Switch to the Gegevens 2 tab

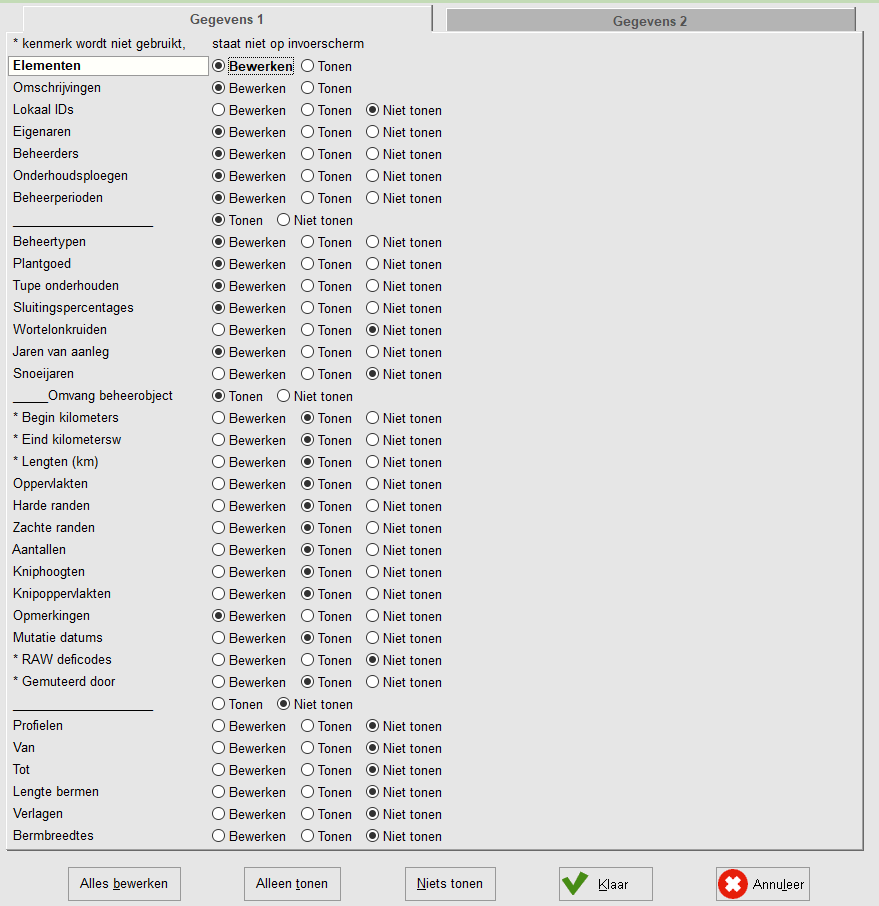(x=650, y=21)
